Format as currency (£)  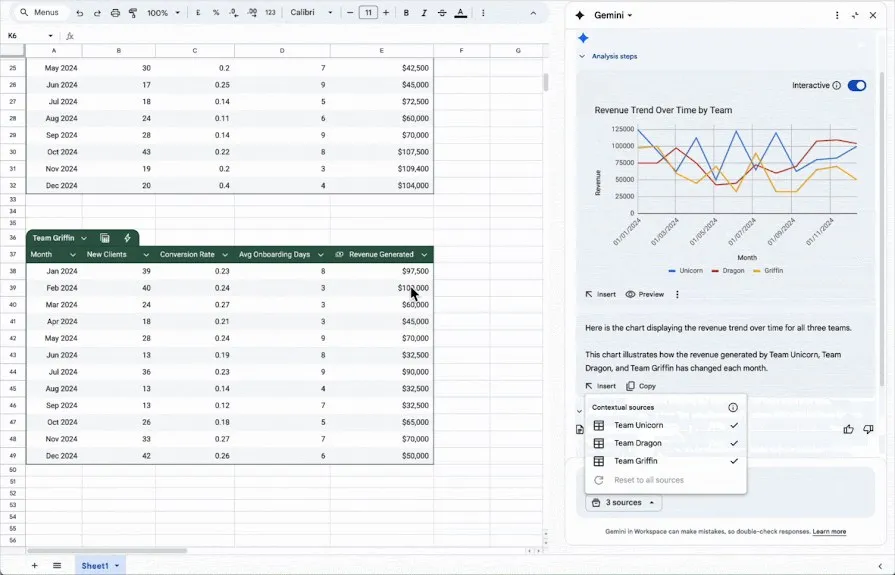pyautogui.click(x=198, y=13)
